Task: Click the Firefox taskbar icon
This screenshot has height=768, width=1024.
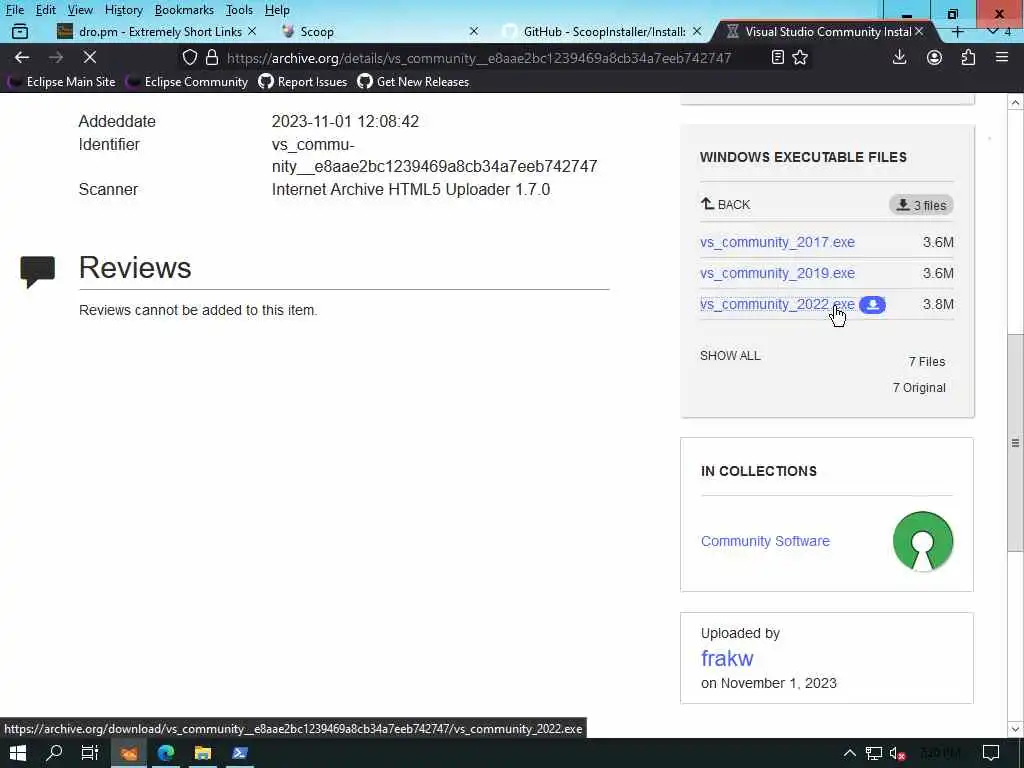Action: click(129, 753)
